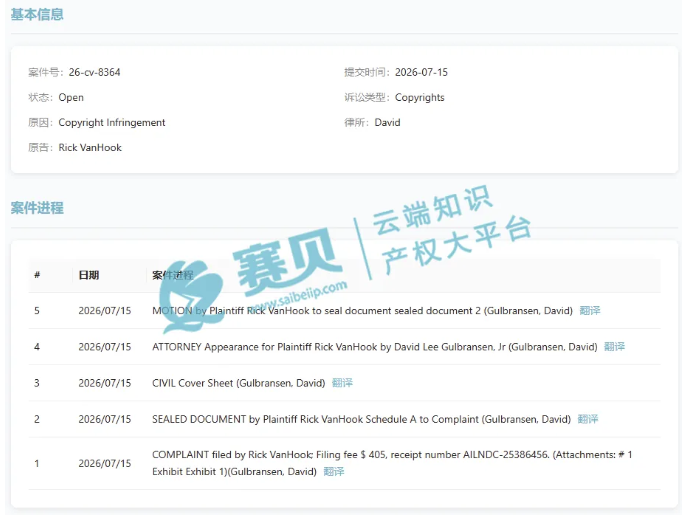Click the 案件进程 column header in table
Screen dimensions: 689x520
pos(173,275)
